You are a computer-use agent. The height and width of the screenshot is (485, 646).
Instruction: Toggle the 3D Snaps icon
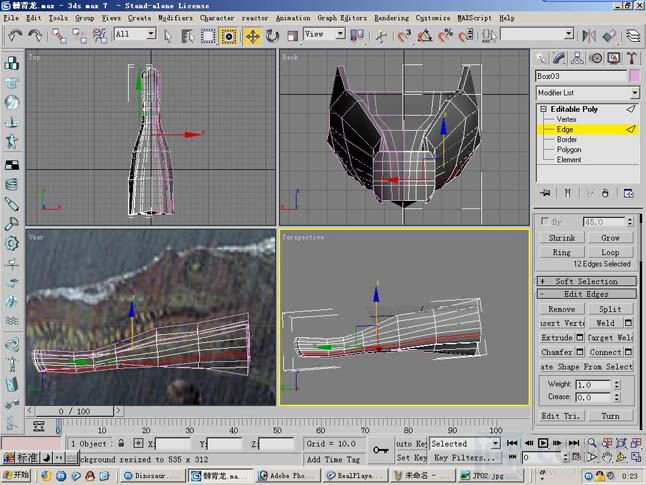tap(404, 36)
